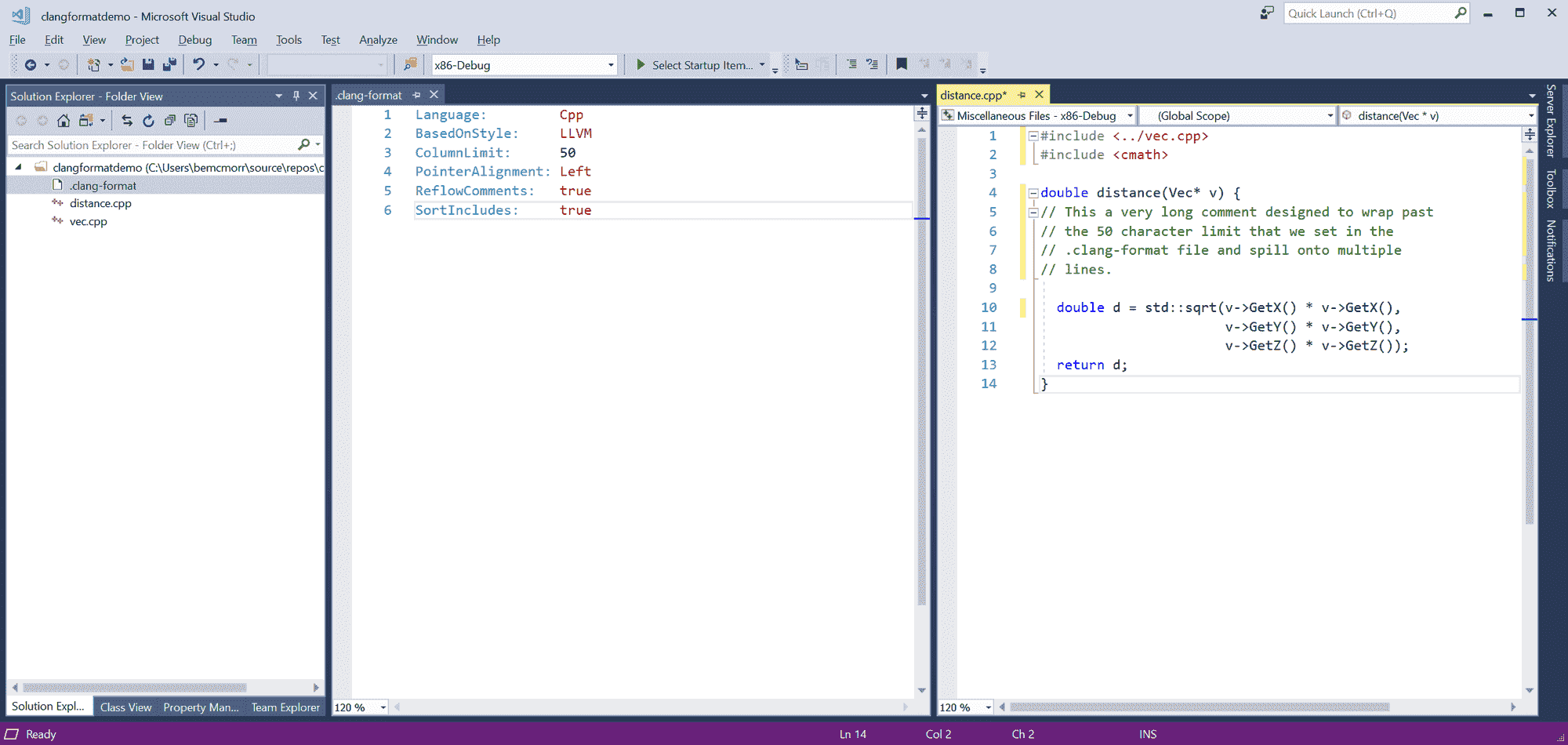The height and width of the screenshot is (745, 1568).
Task: Click Sync with Active Document icon
Action: [127, 120]
